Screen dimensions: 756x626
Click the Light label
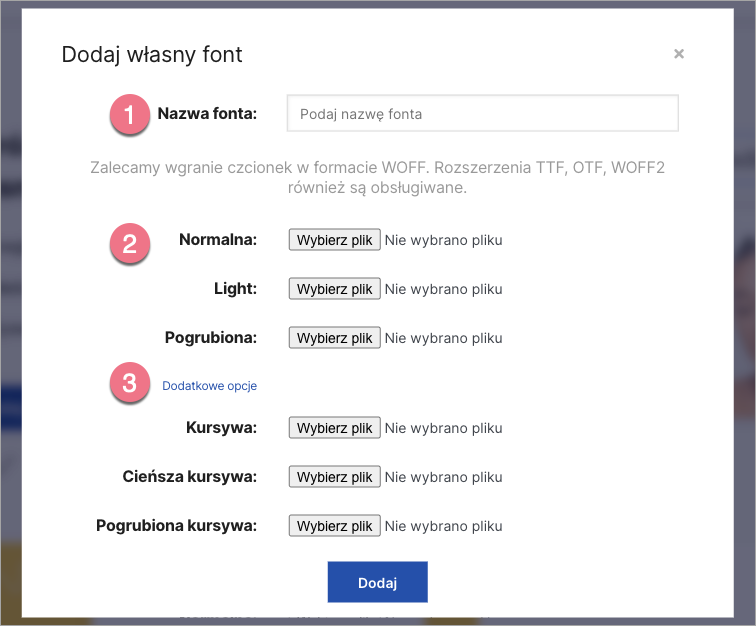[x=235, y=289]
